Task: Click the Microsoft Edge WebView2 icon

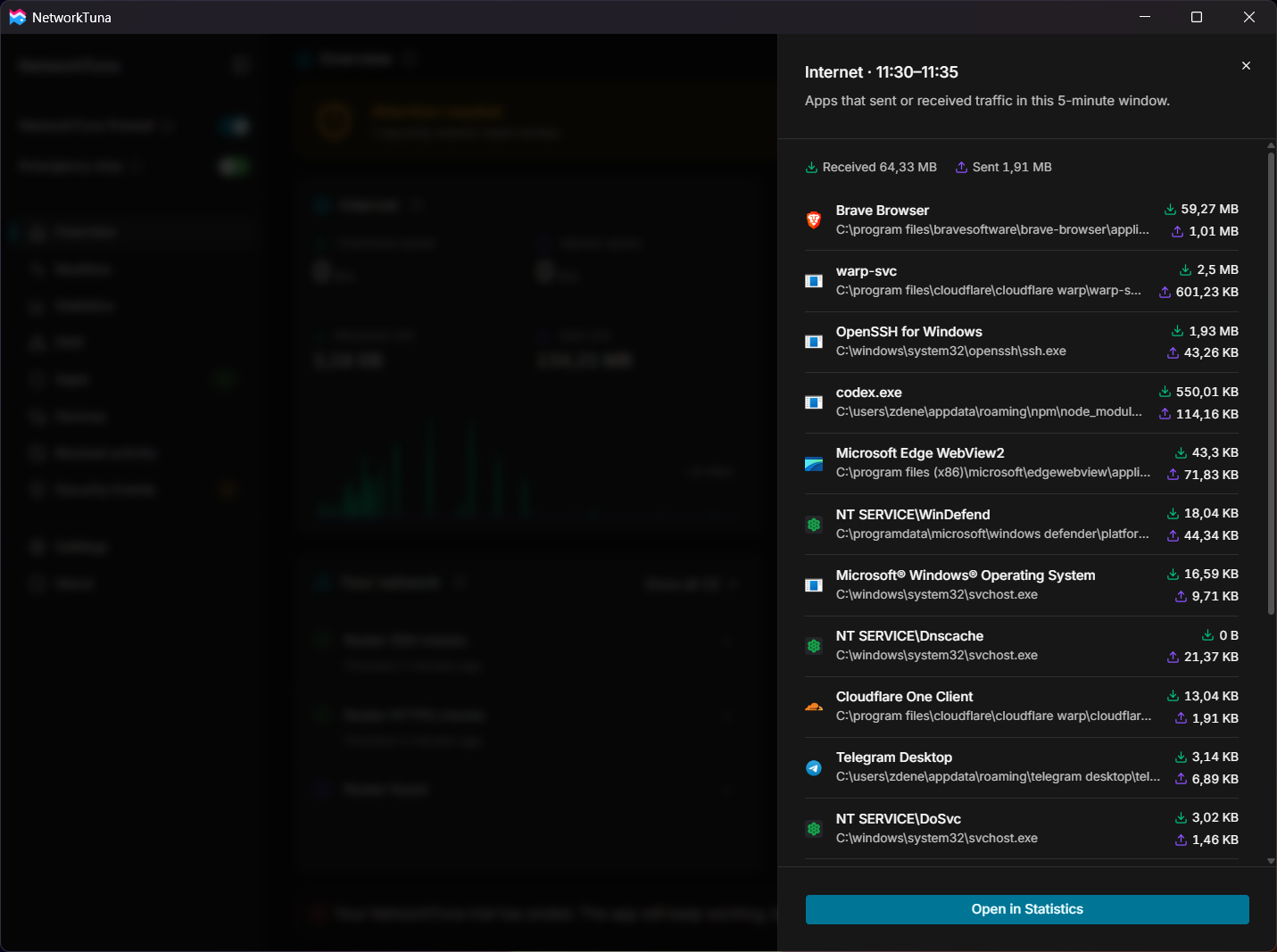Action: click(814, 464)
